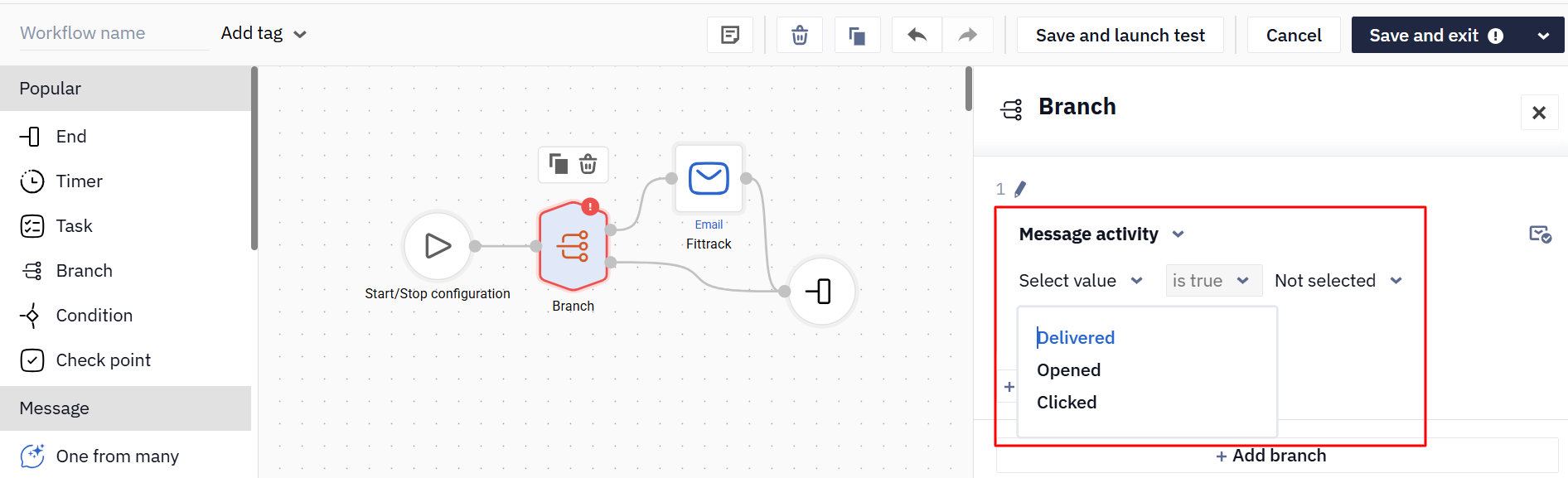Click the Fittrack label under the Email node
This screenshot has width=1568, height=478.
[x=709, y=244]
